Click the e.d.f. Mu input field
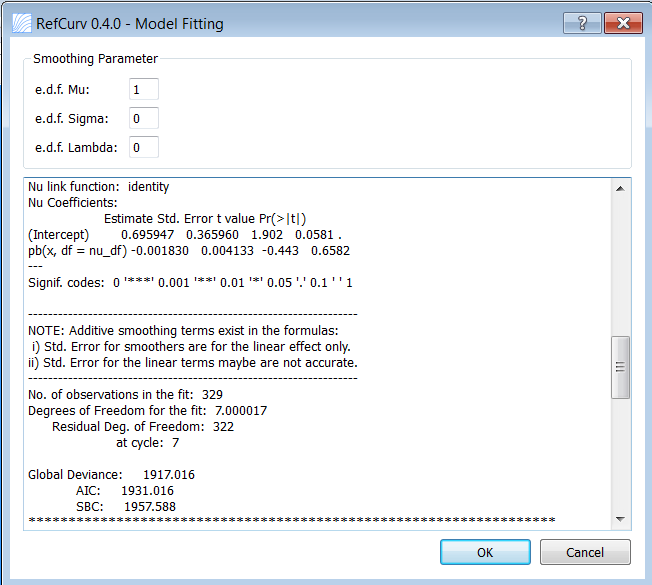Viewport: 652px width, 585px height. 144,89
